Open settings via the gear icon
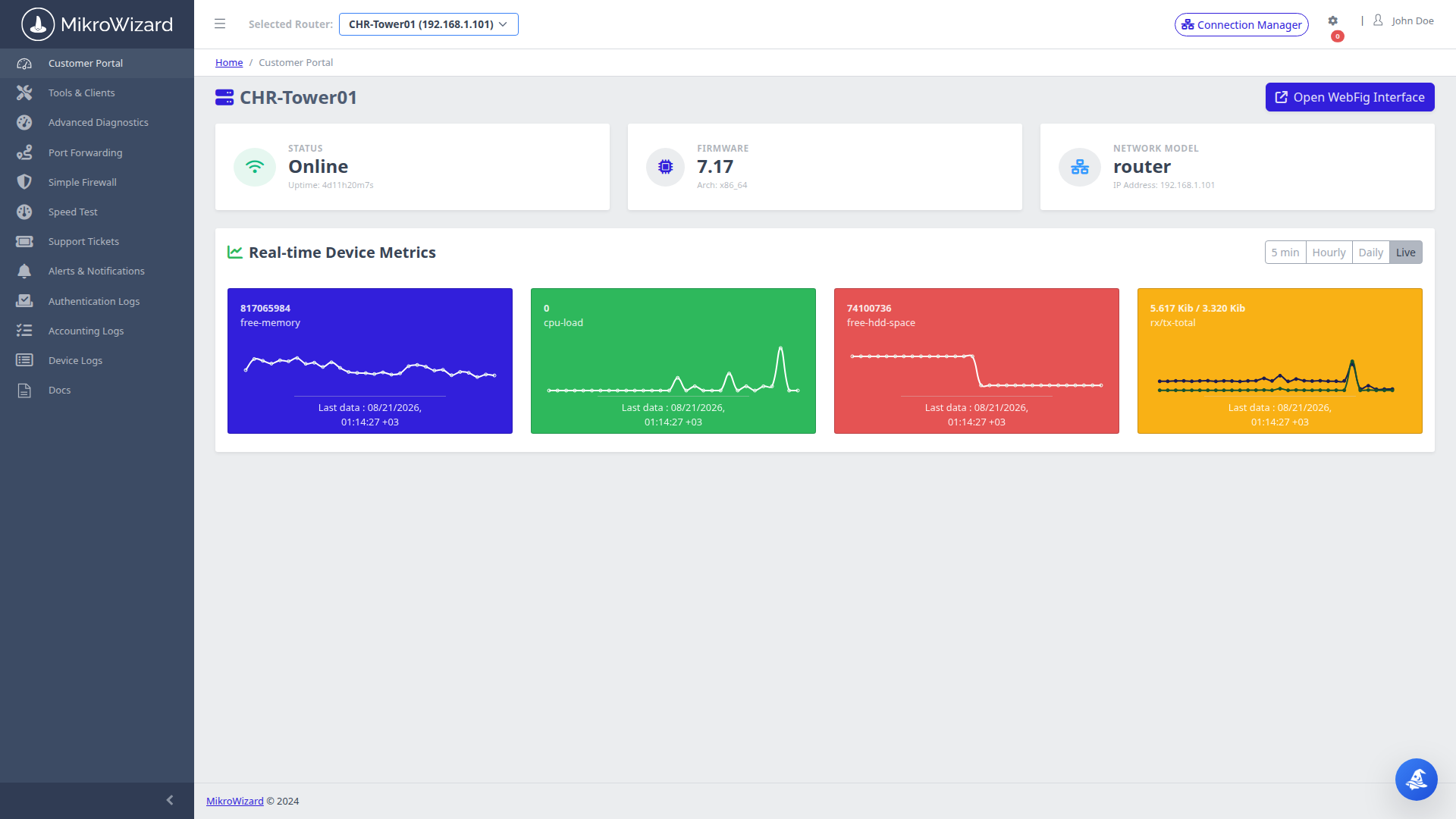Image resolution: width=1456 pixels, height=819 pixels. pyautogui.click(x=1332, y=21)
